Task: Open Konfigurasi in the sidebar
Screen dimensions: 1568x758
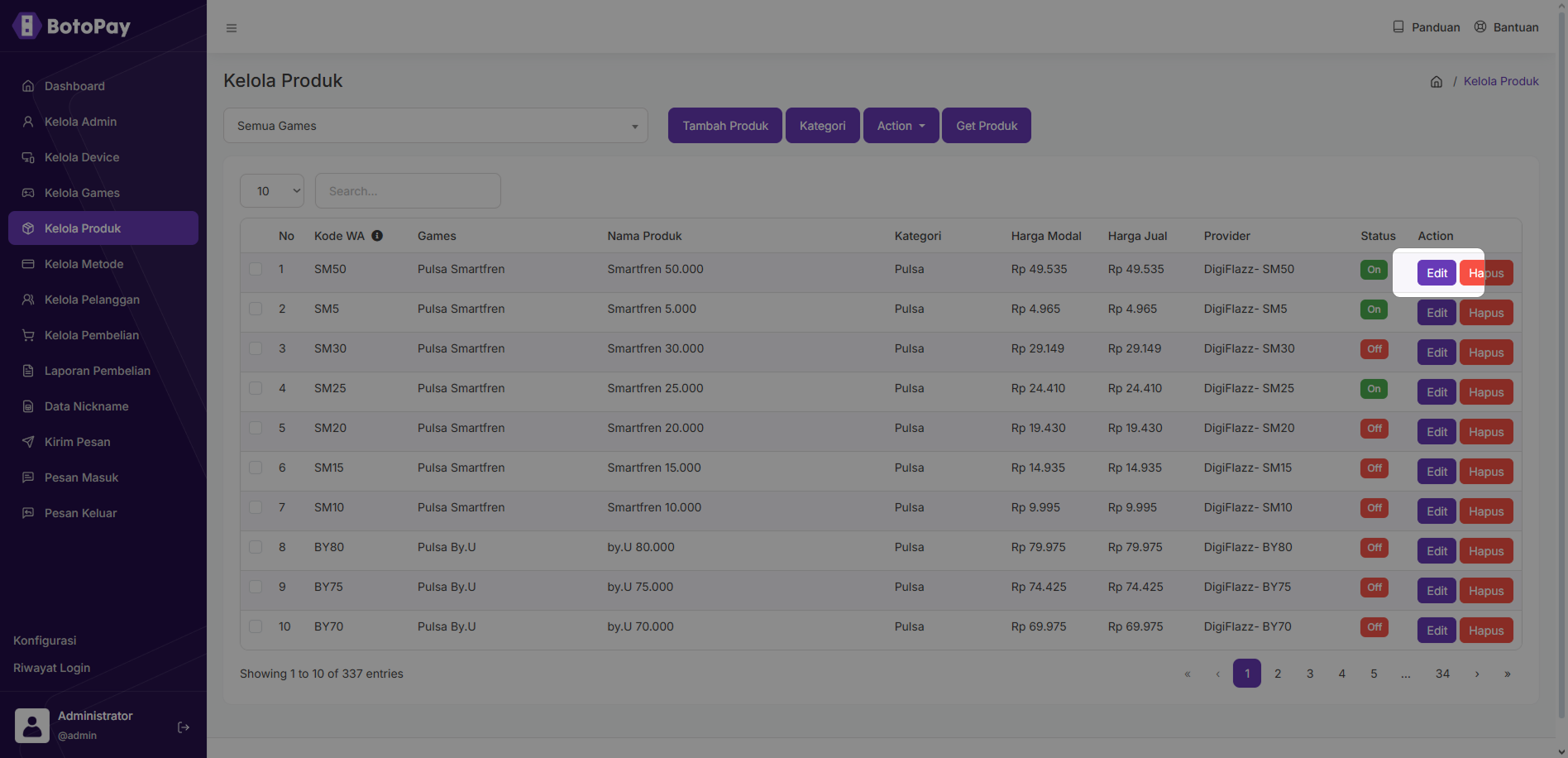Action: coord(45,640)
